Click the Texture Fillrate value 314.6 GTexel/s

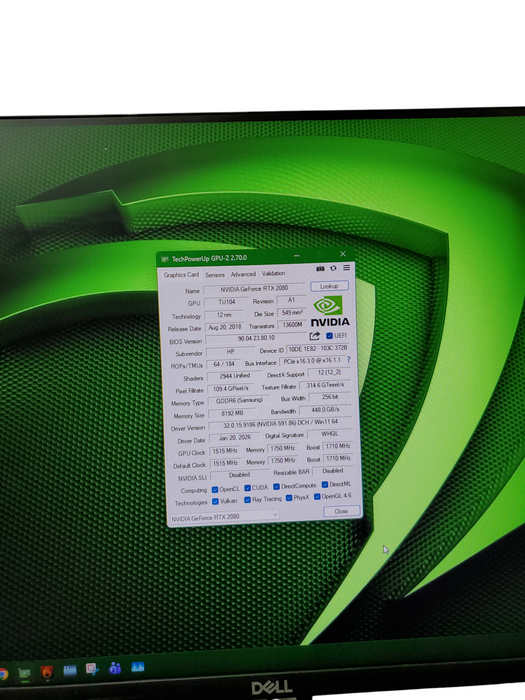coord(325,385)
